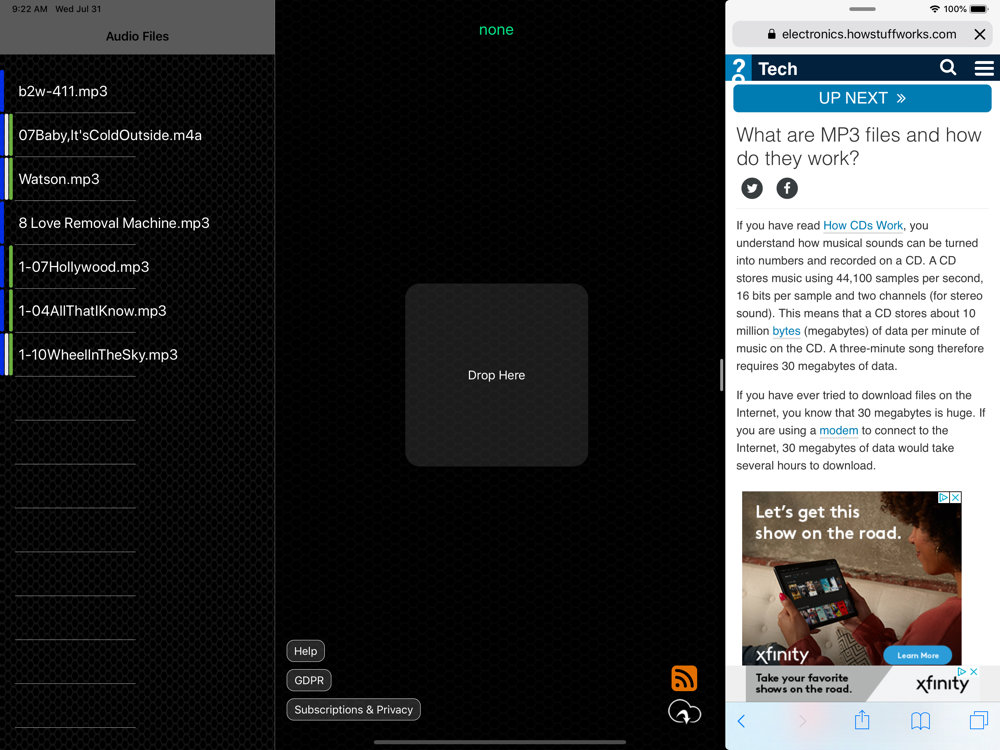Screen dimensions: 1000x750
Task: Open the Safari search magnifier icon
Action: coord(948,67)
